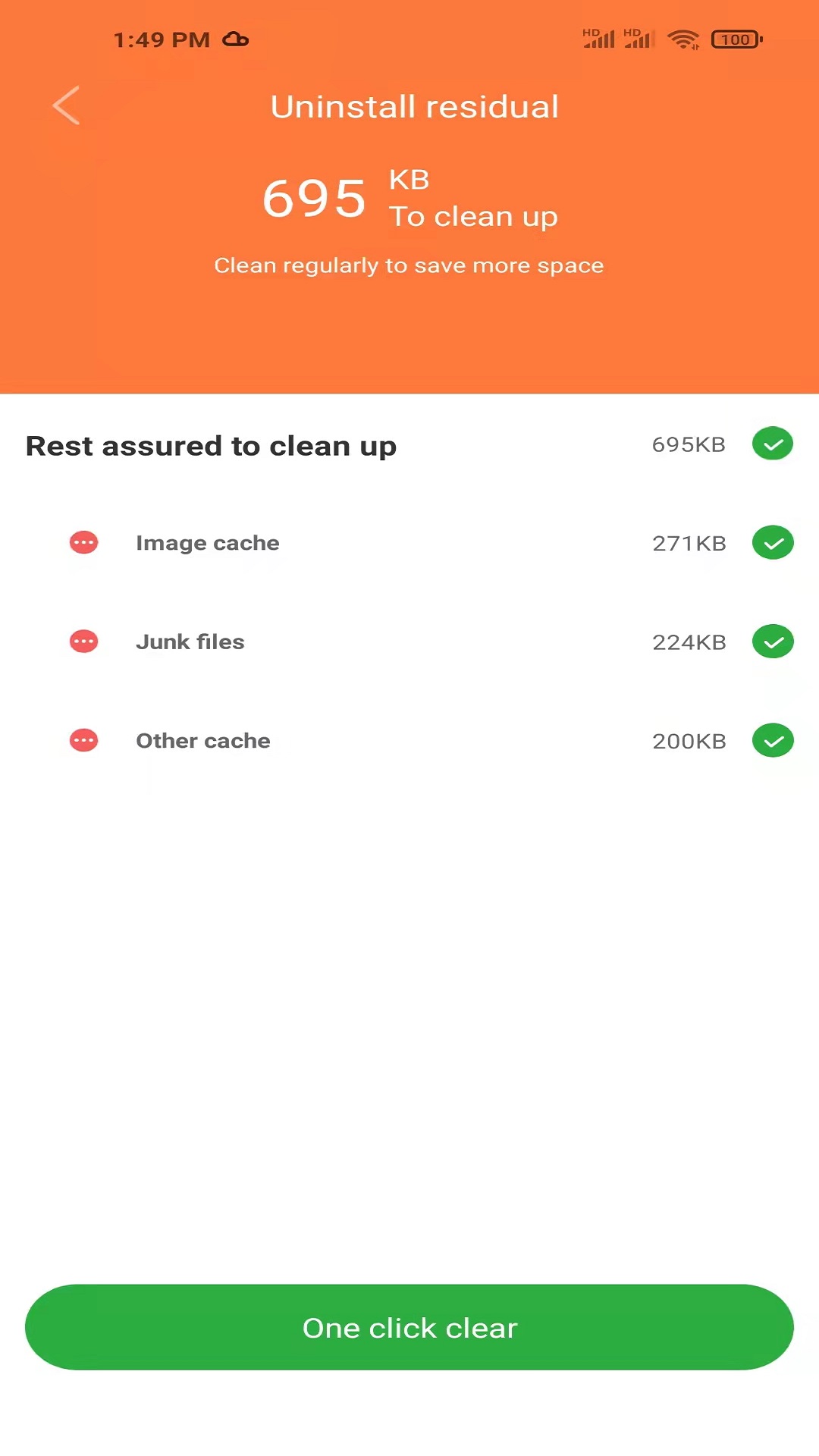Tap the battery indicator icon
Viewport: 819px width, 1456px height.
click(736, 39)
